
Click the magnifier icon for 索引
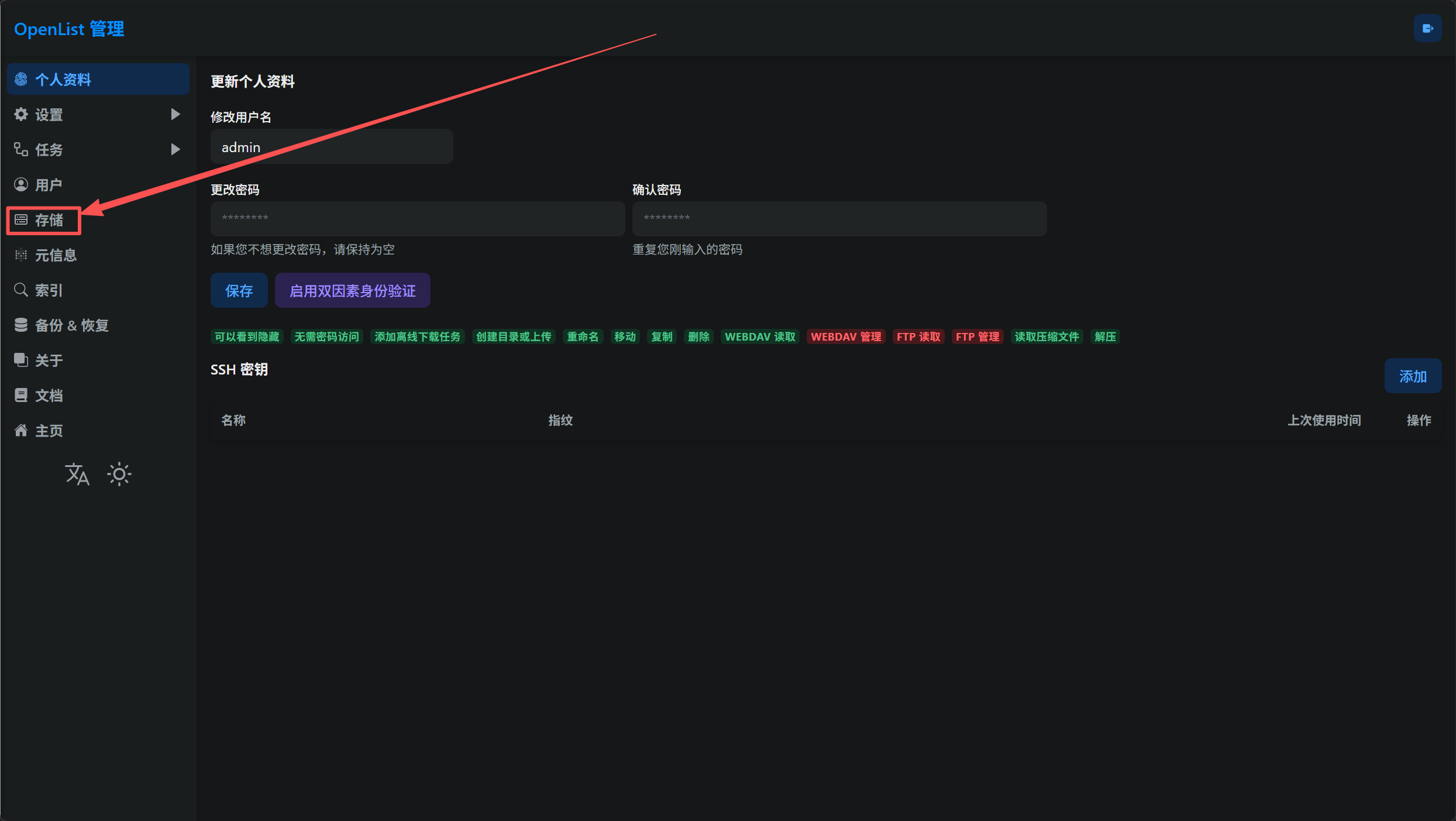click(21, 290)
